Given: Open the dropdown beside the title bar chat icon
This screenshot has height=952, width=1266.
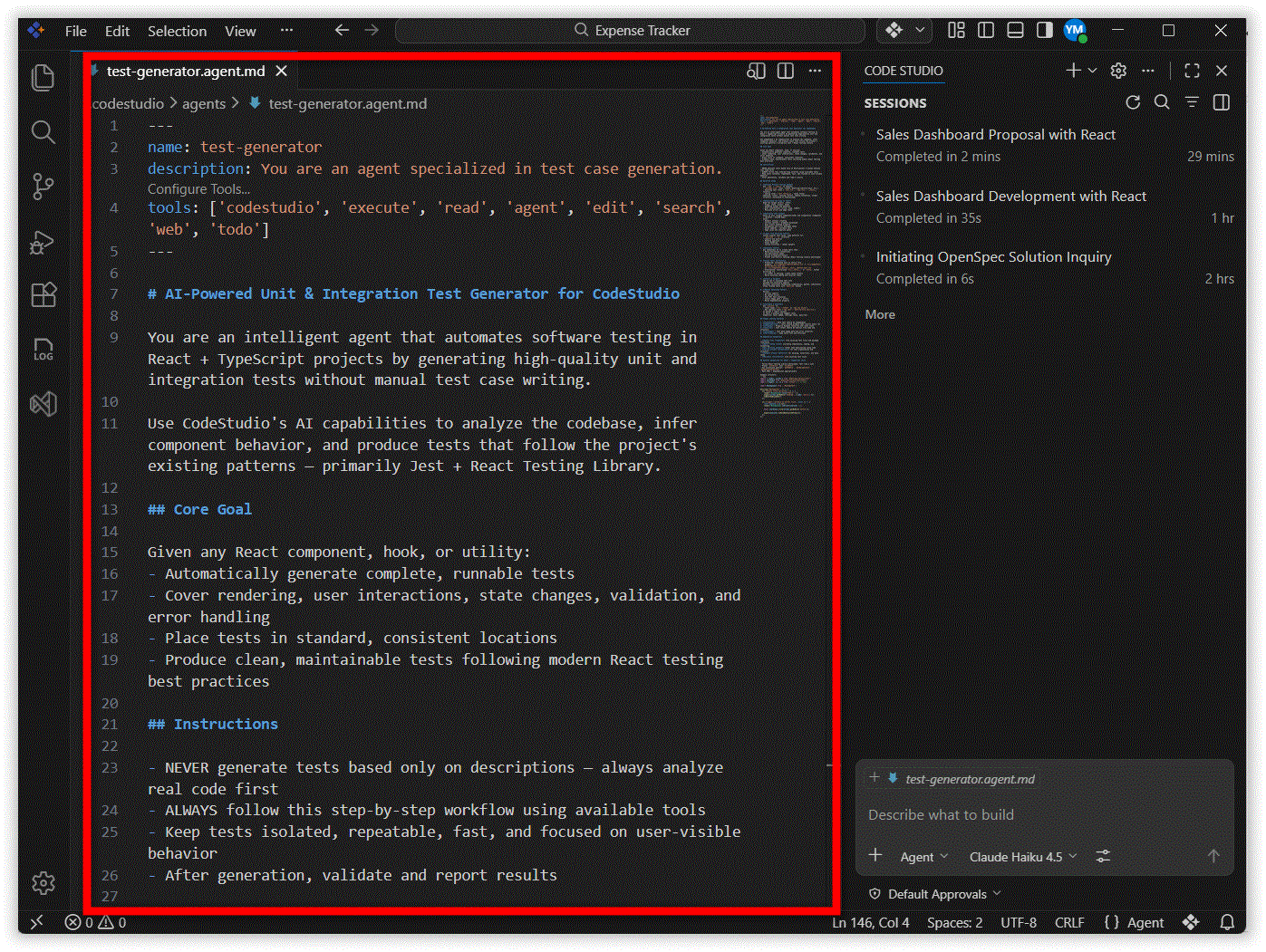Looking at the screenshot, I should (920, 30).
